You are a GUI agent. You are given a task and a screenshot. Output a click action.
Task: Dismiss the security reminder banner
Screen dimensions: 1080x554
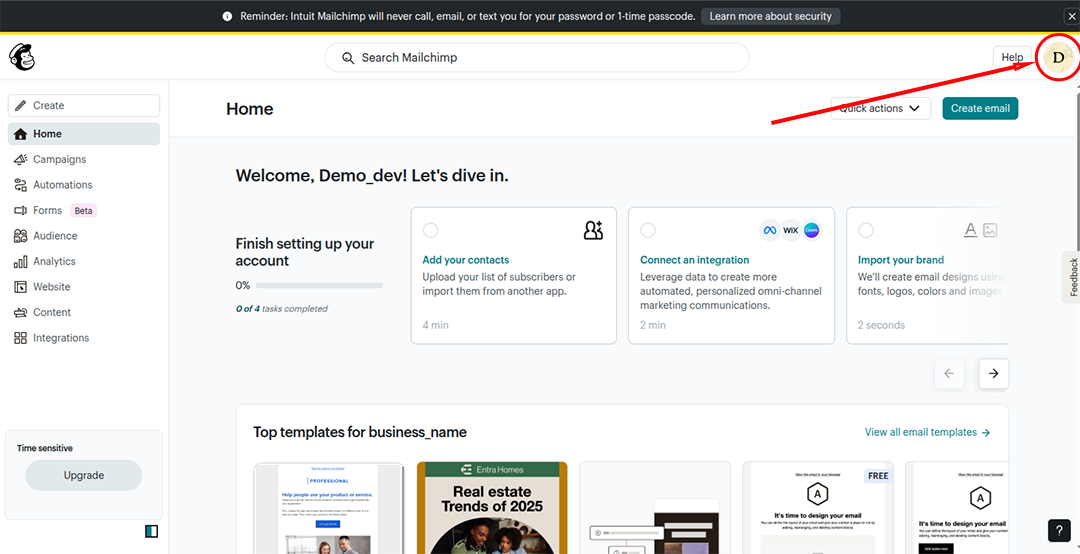click(x=1070, y=17)
